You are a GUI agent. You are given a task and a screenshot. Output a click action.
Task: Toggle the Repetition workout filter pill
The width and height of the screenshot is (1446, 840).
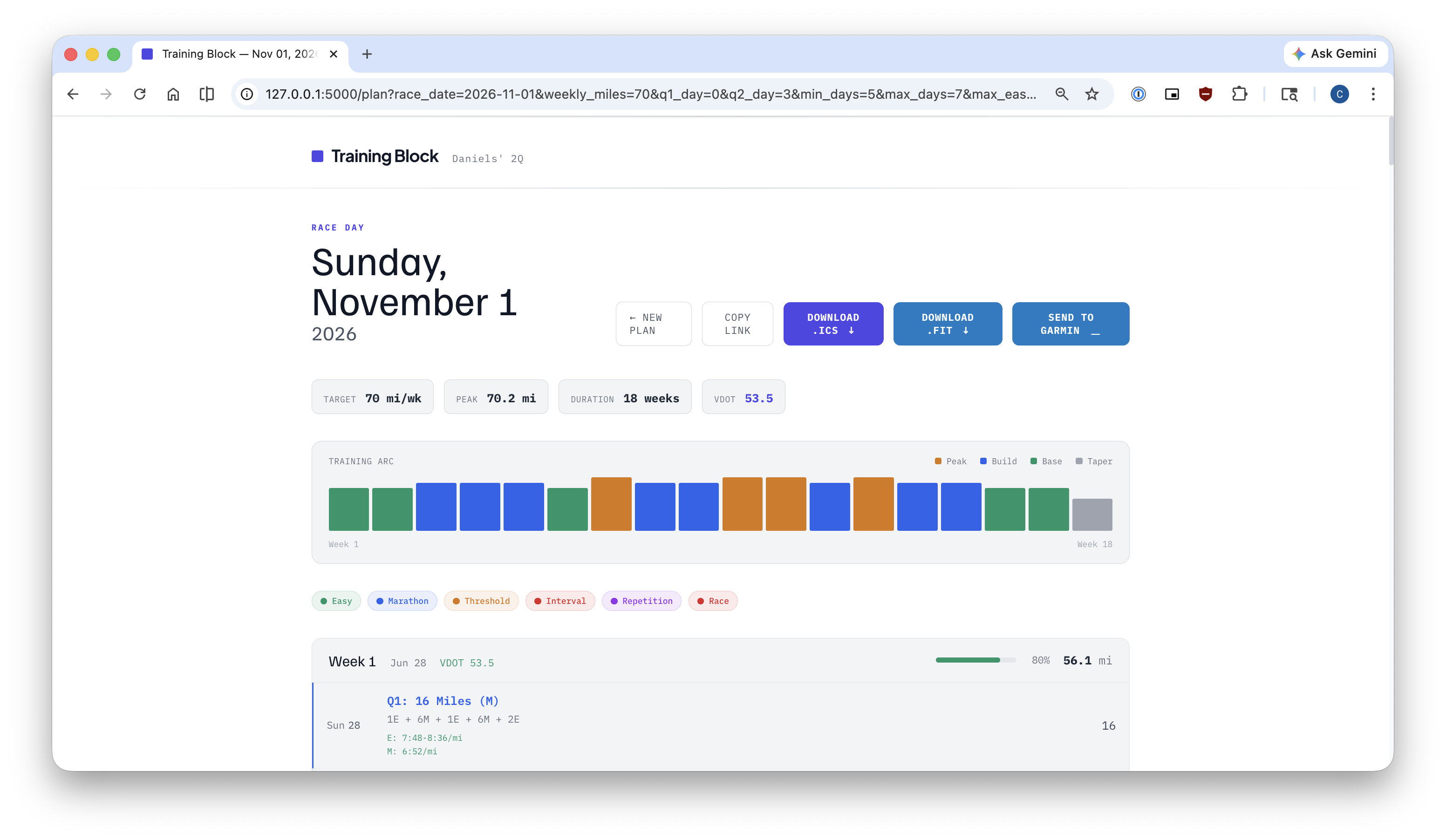641,601
